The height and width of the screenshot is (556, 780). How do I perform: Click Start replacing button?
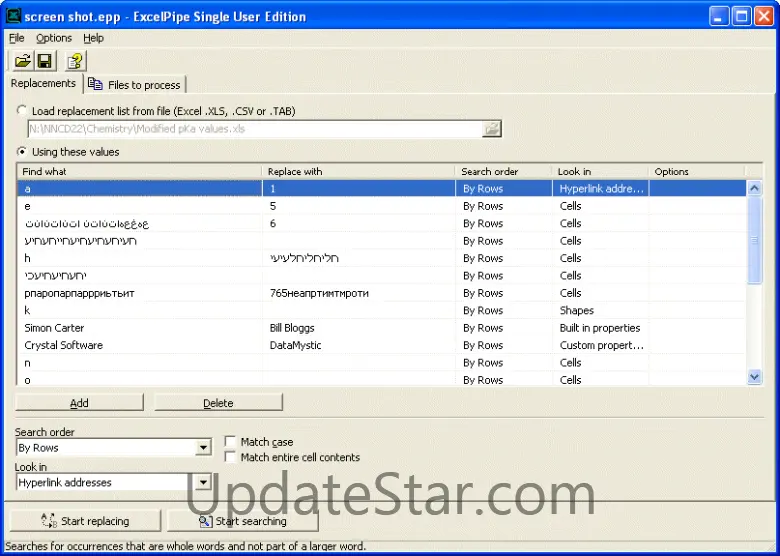[x=85, y=521]
